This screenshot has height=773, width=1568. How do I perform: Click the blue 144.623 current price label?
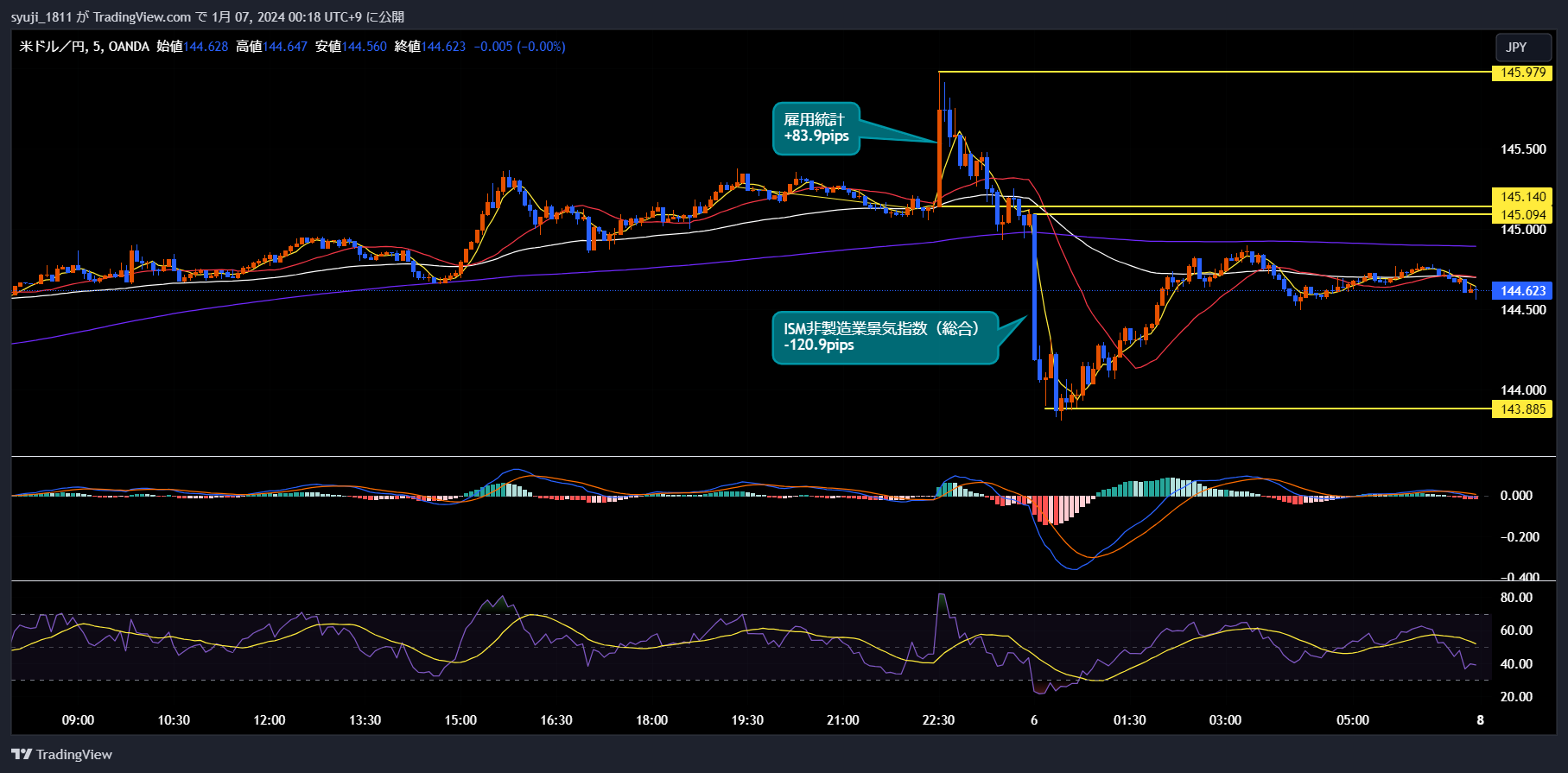[x=1522, y=291]
